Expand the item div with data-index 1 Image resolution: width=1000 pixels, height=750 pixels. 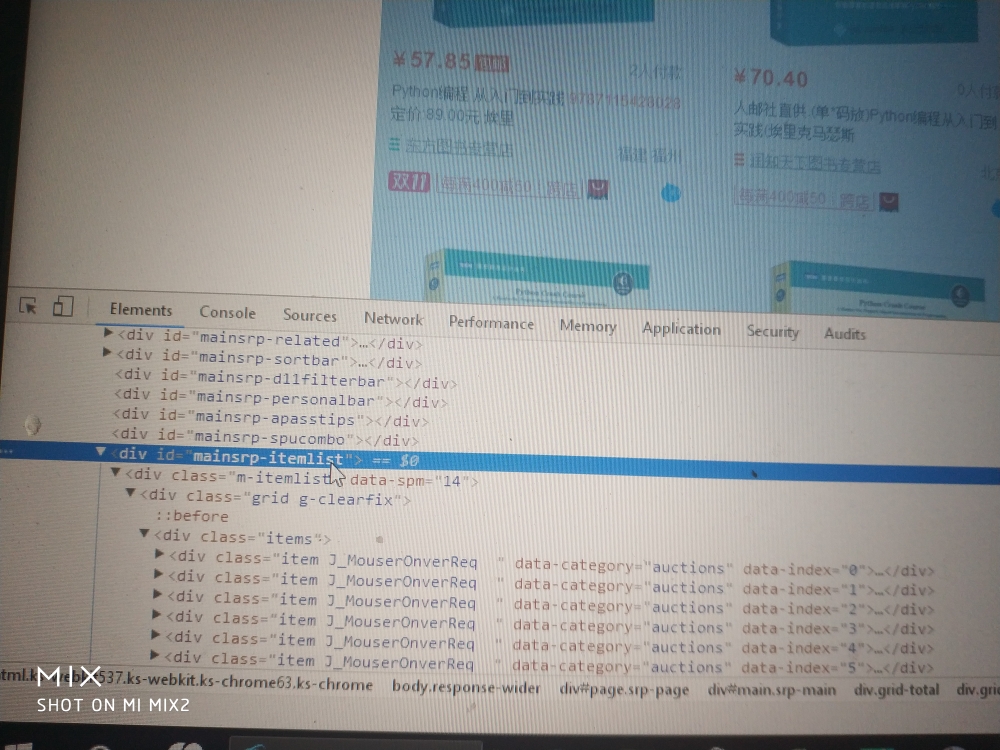(158, 574)
